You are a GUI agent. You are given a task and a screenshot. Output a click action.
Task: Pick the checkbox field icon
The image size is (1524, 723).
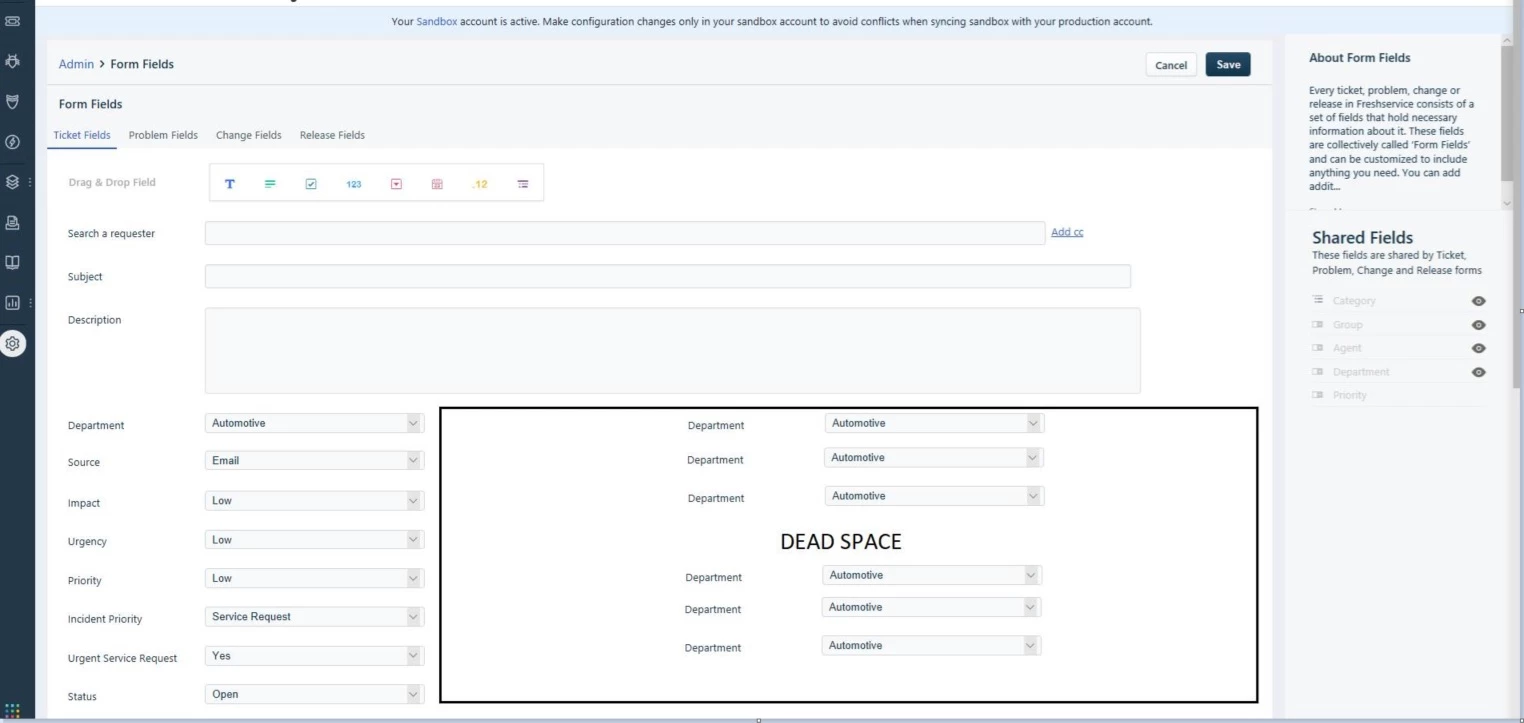[x=311, y=184]
